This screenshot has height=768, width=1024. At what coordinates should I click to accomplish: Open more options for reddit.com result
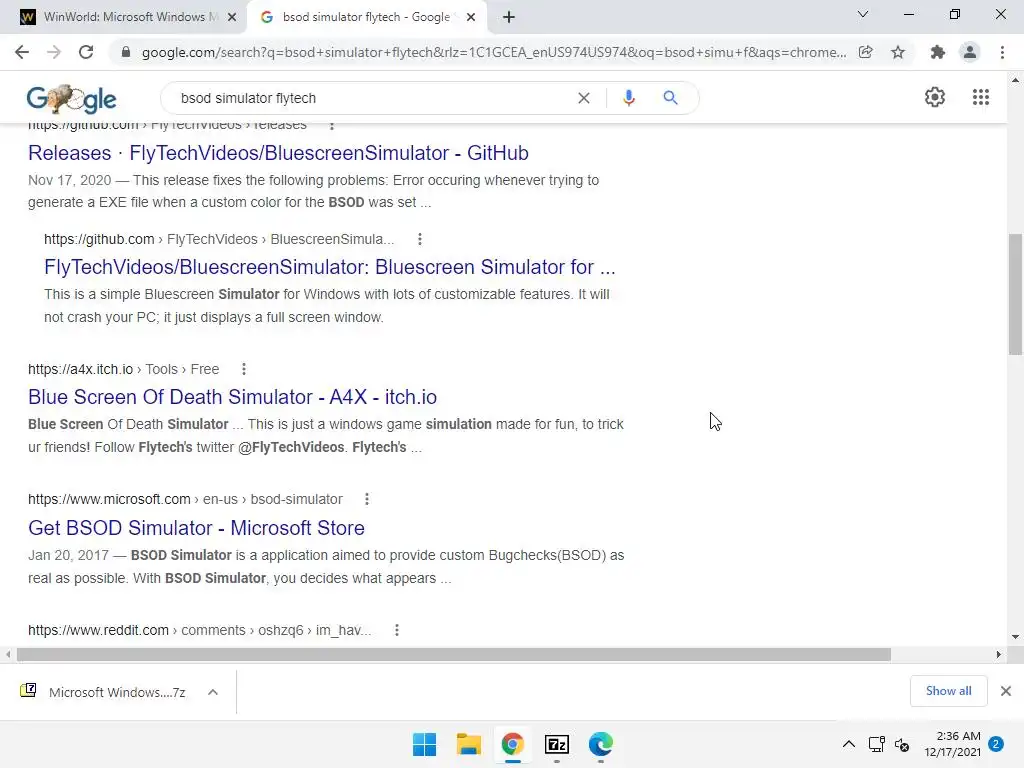click(396, 630)
